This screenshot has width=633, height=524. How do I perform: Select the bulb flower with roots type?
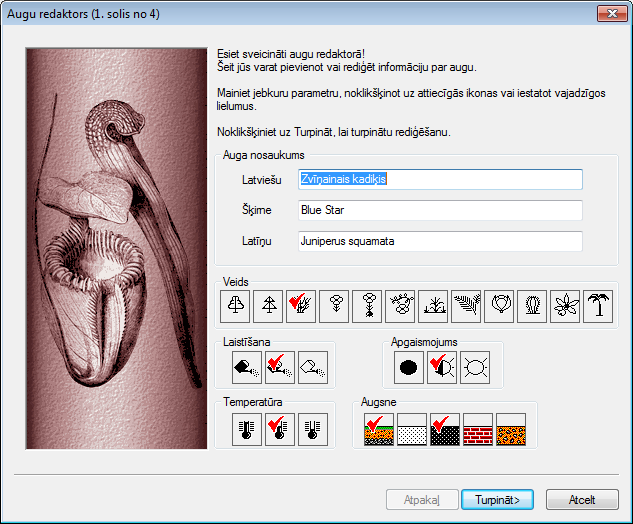tap(367, 307)
